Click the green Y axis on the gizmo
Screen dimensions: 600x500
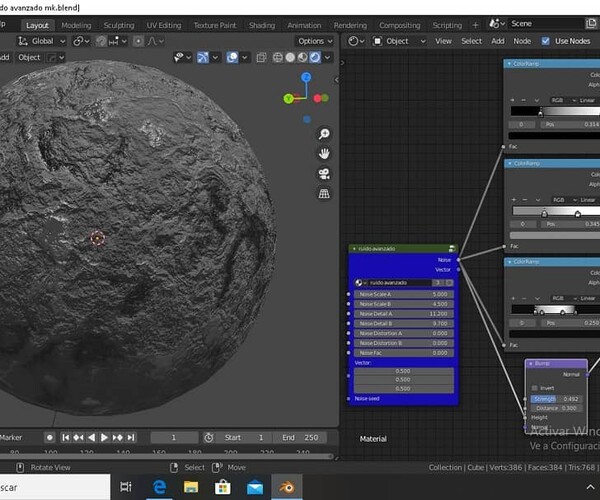click(289, 99)
